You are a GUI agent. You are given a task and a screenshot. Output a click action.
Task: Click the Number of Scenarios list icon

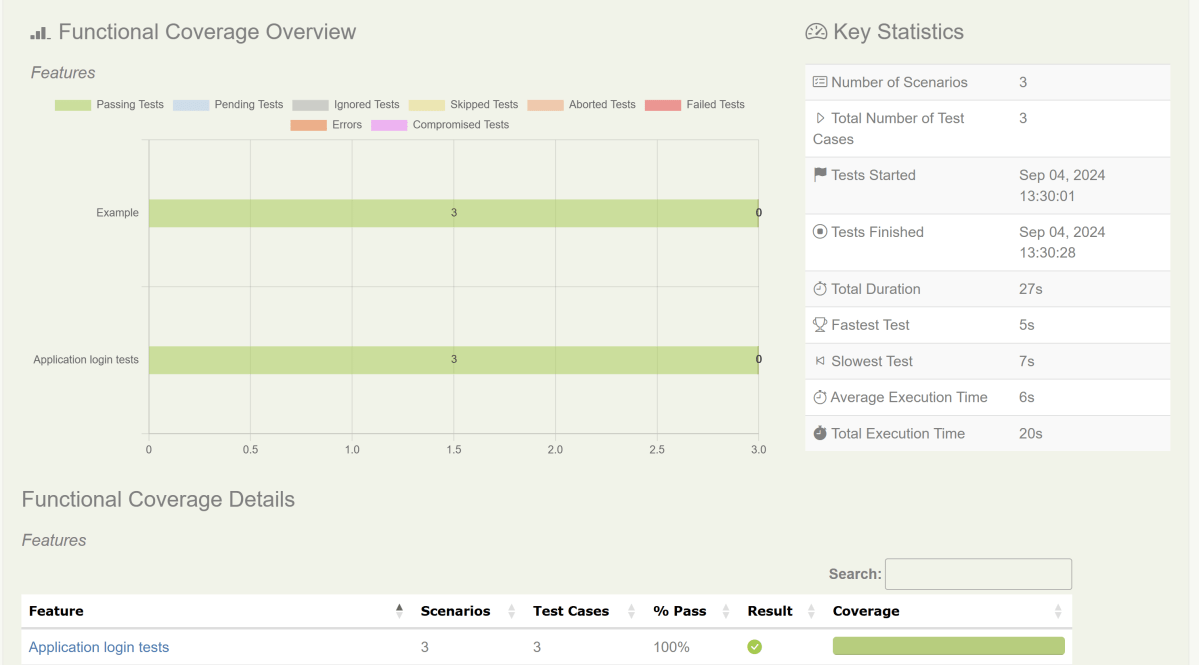click(x=820, y=82)
